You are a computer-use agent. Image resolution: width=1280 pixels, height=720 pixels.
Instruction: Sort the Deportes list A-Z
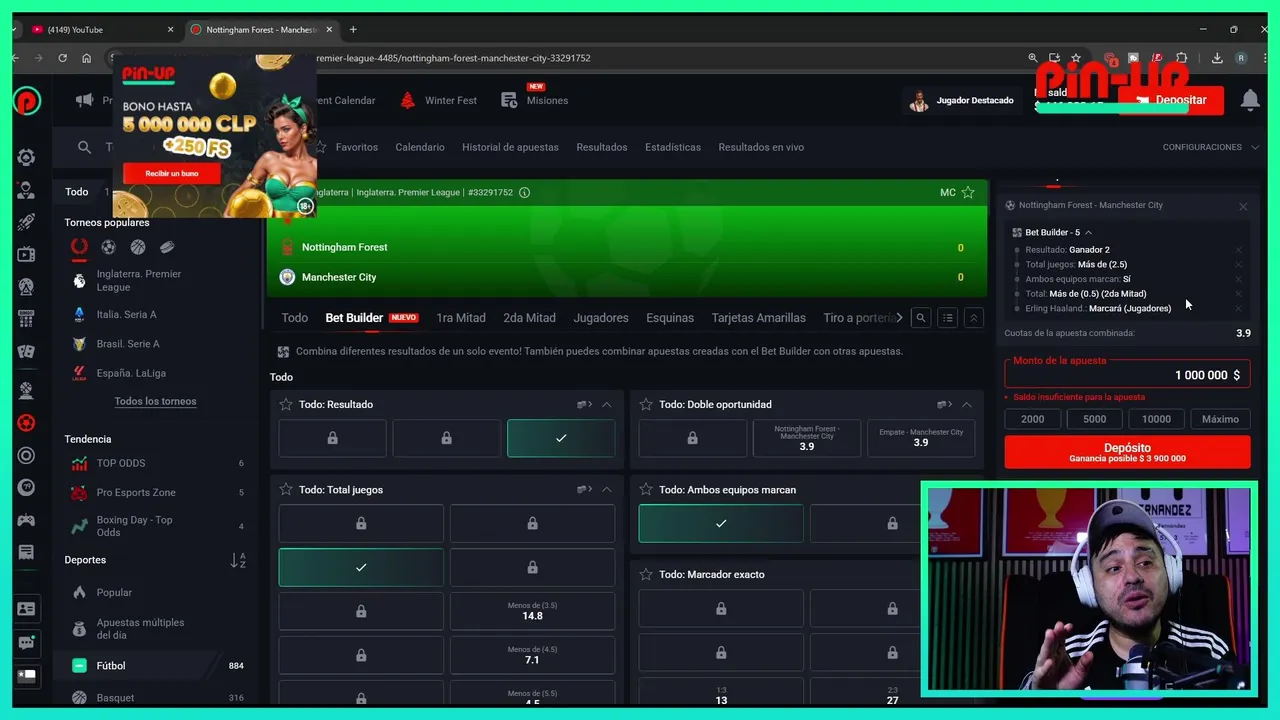pos(238,560)
